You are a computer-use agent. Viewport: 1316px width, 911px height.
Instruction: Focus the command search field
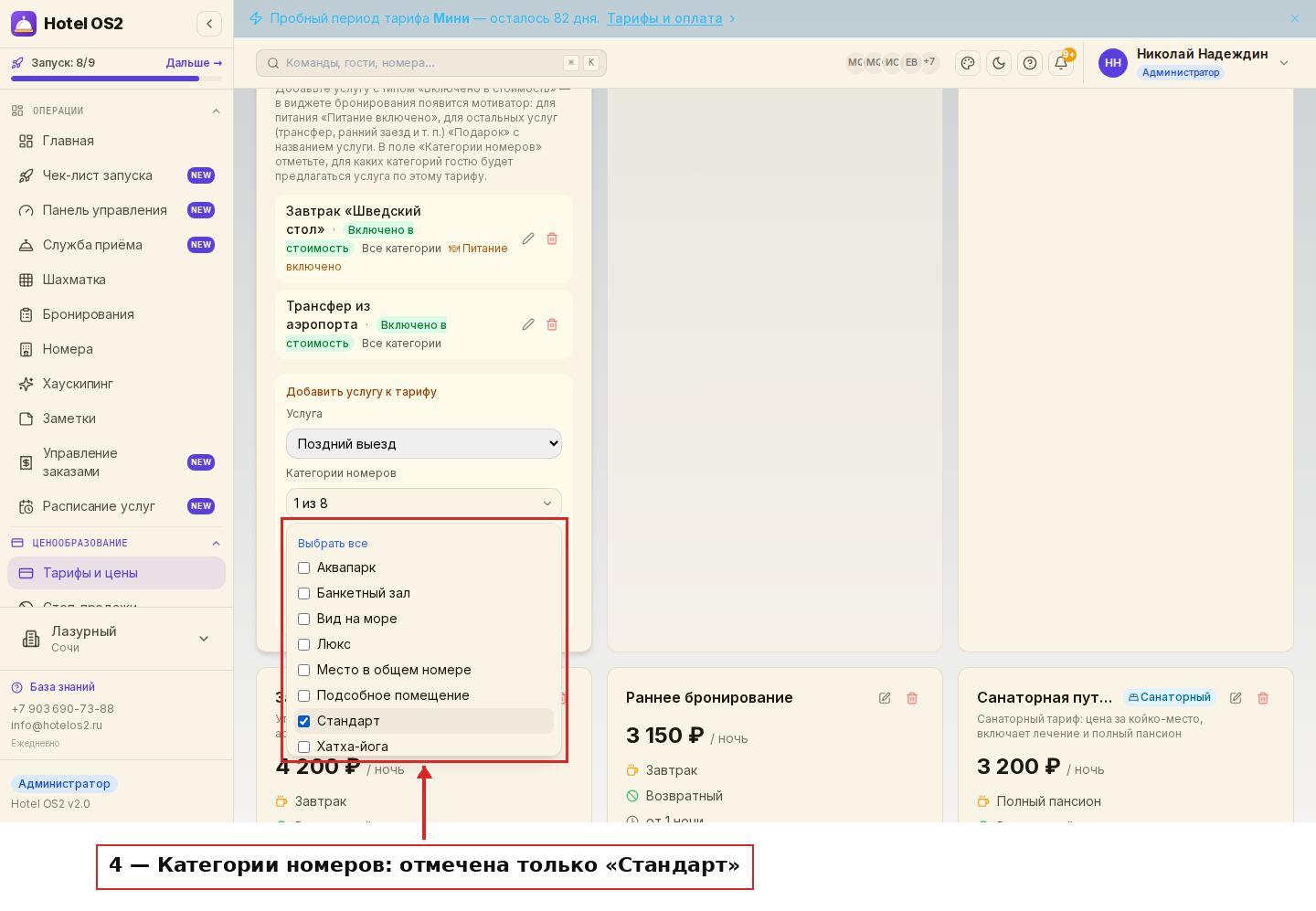(x=431, y=63)
